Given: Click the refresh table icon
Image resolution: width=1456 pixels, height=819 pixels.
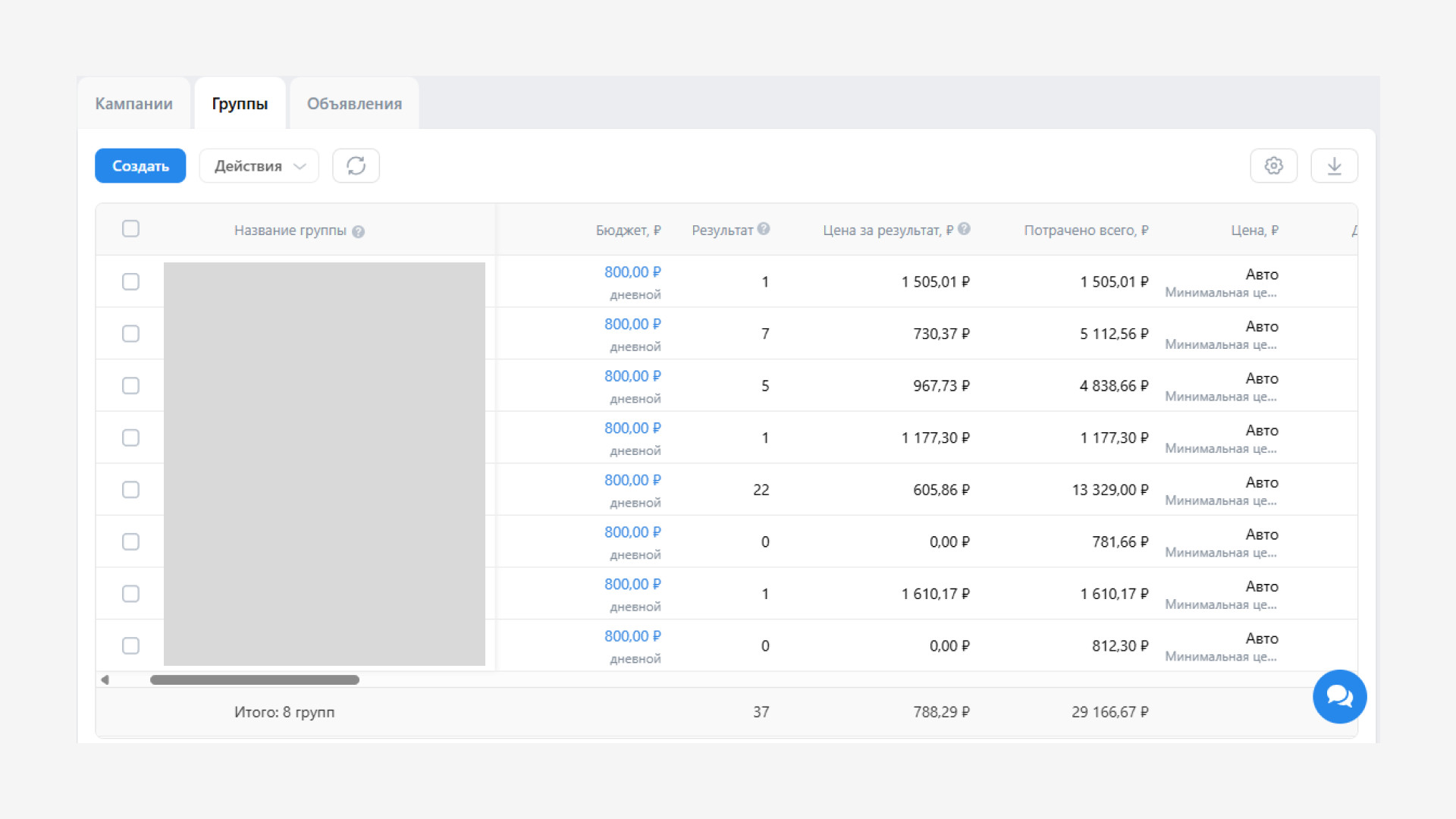Looking at the screenshot, I should coord(356,165).
